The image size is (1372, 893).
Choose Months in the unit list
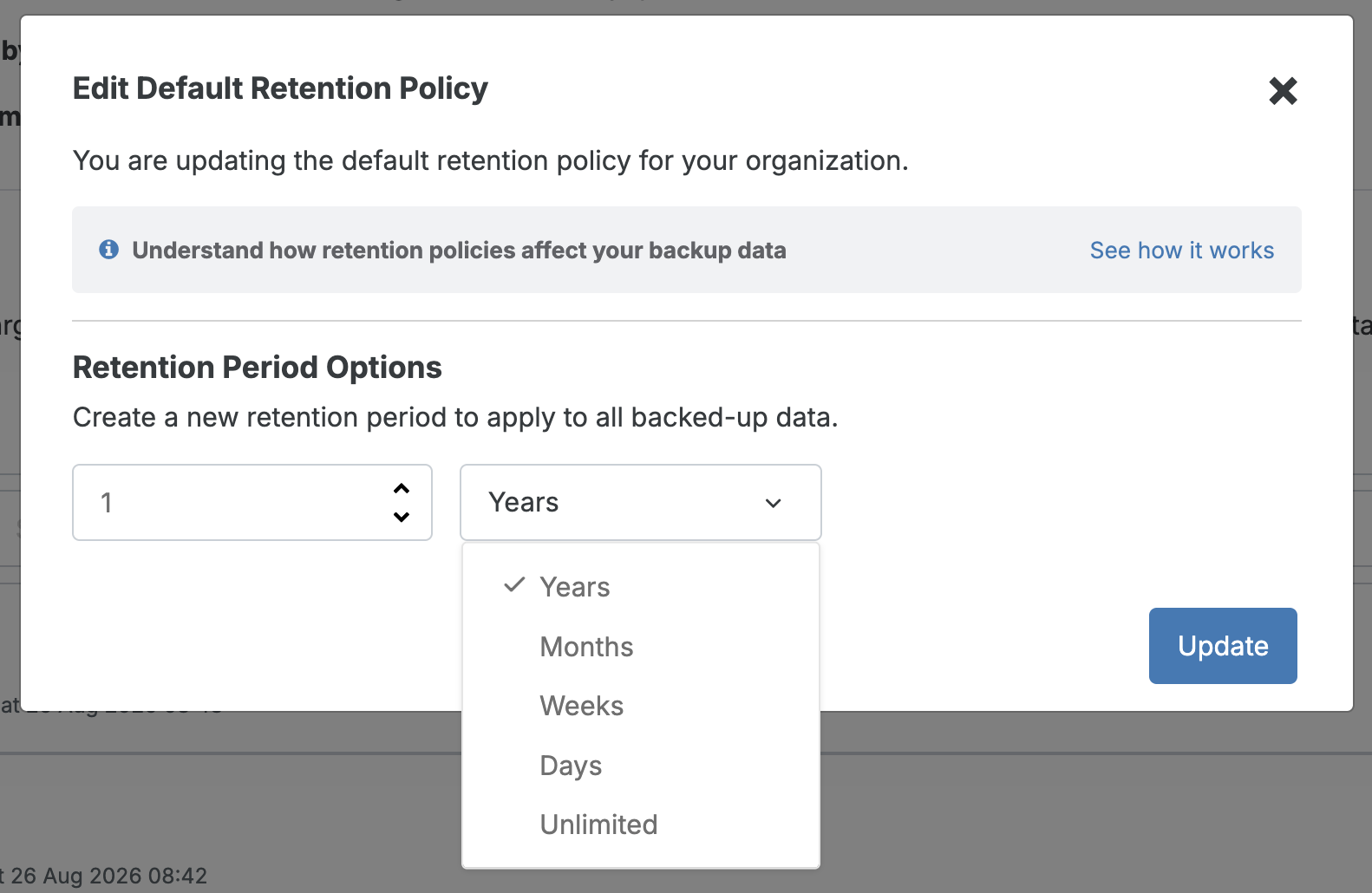[x=641, y=647]
